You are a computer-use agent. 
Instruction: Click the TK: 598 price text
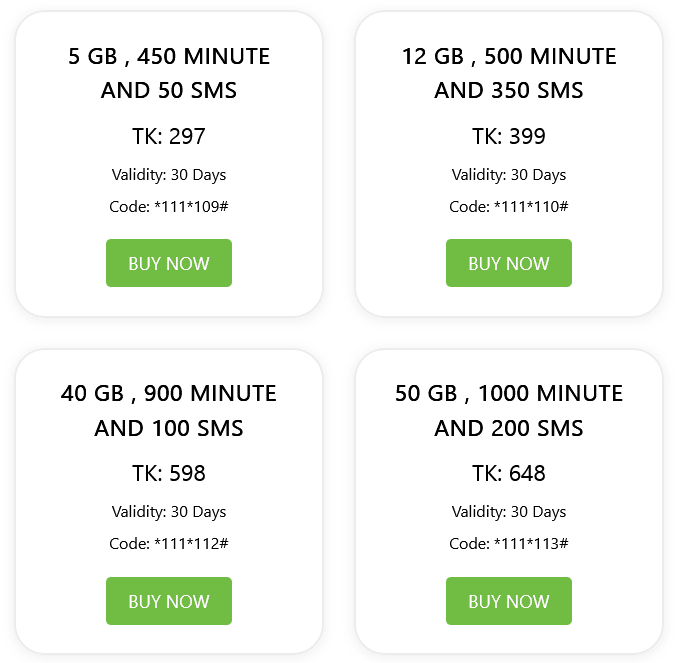click(169, 473)
